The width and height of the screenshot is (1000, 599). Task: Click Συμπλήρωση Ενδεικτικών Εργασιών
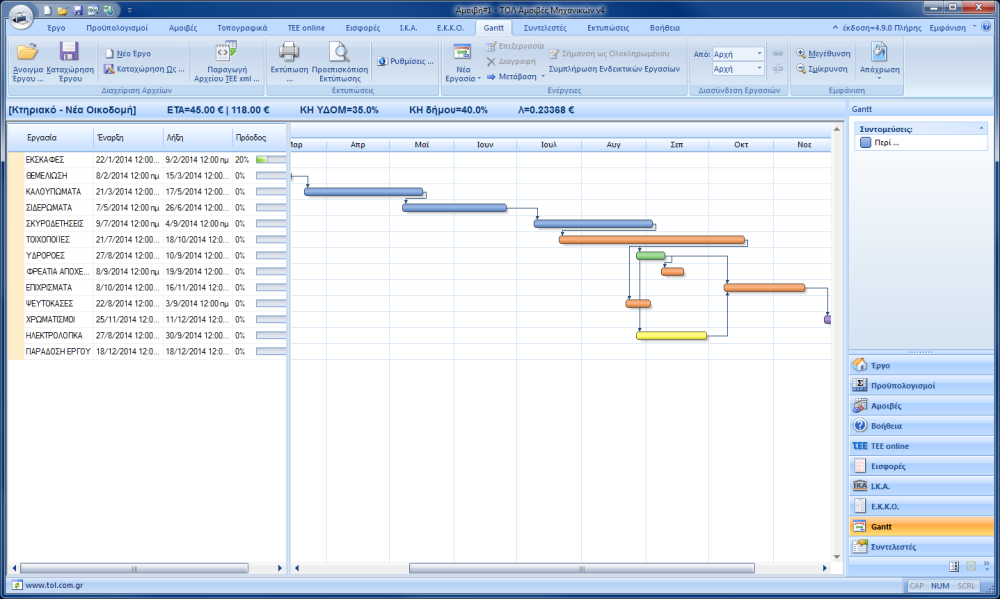tap(614, 69)
